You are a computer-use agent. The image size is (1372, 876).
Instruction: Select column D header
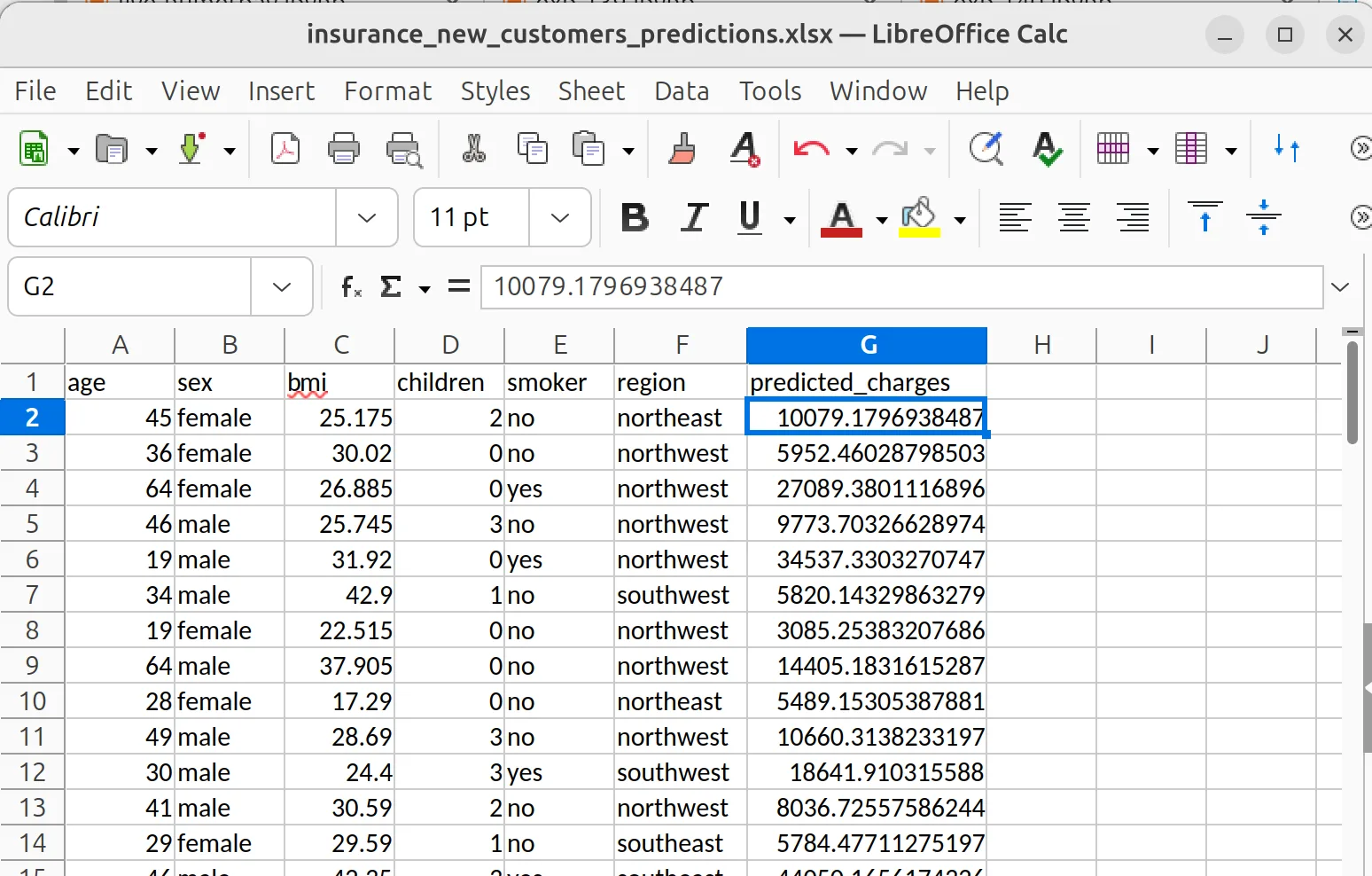tap(449, 345)
